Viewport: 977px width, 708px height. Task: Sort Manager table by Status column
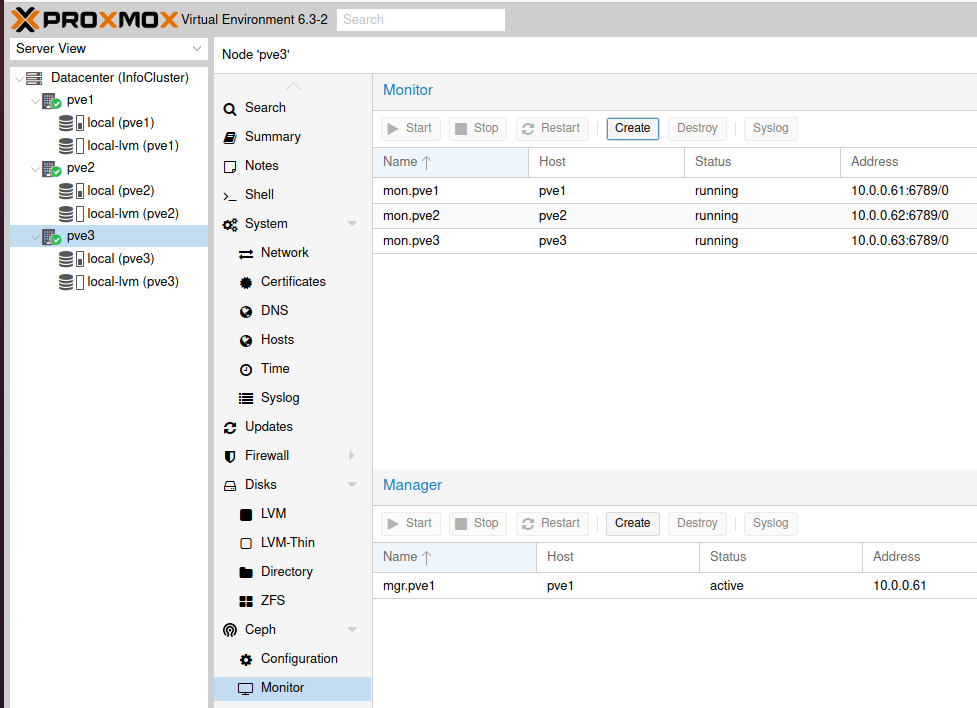coord(781,557)
